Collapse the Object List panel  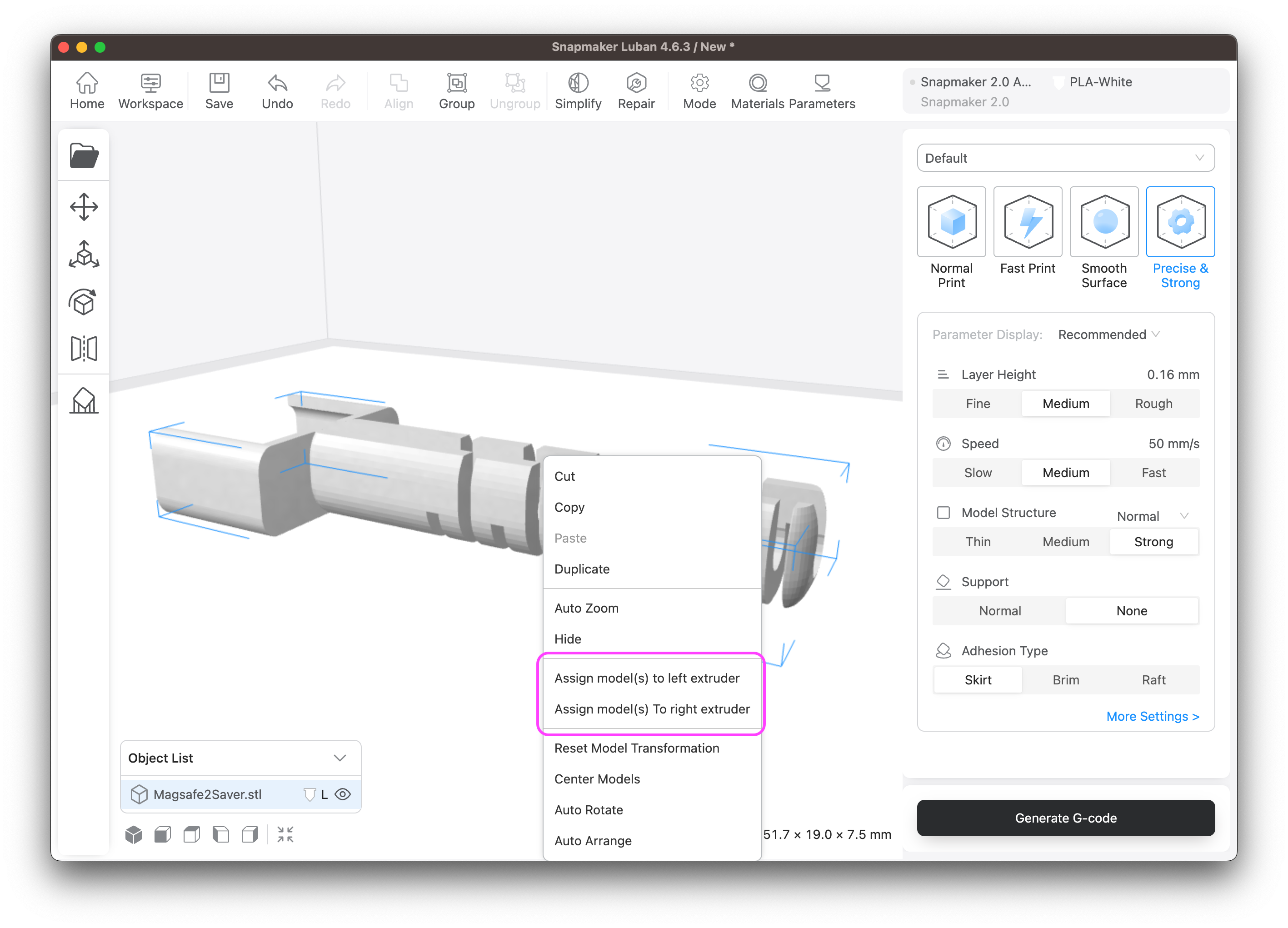click(x=340, y=758)
